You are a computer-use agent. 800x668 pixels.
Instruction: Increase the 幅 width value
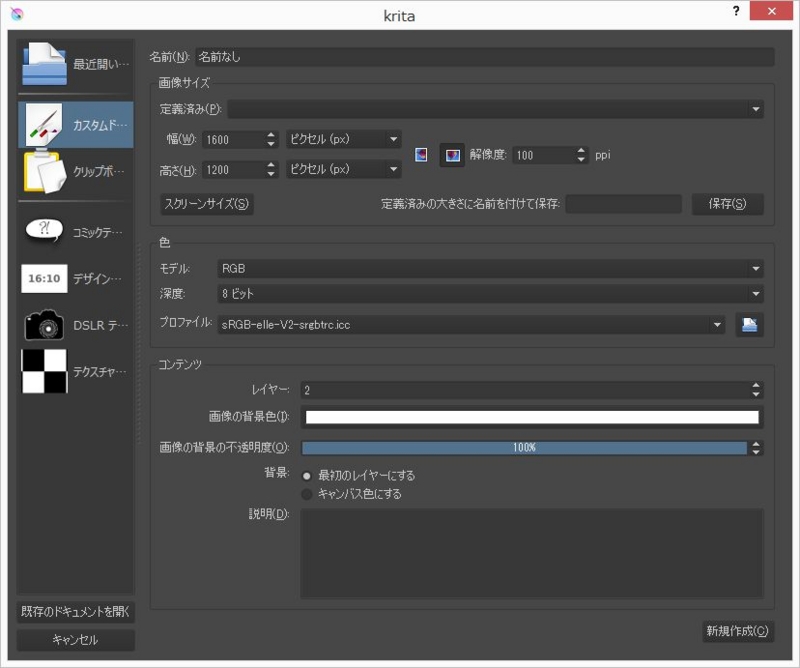pyautogui.click(x=271, y=135)
